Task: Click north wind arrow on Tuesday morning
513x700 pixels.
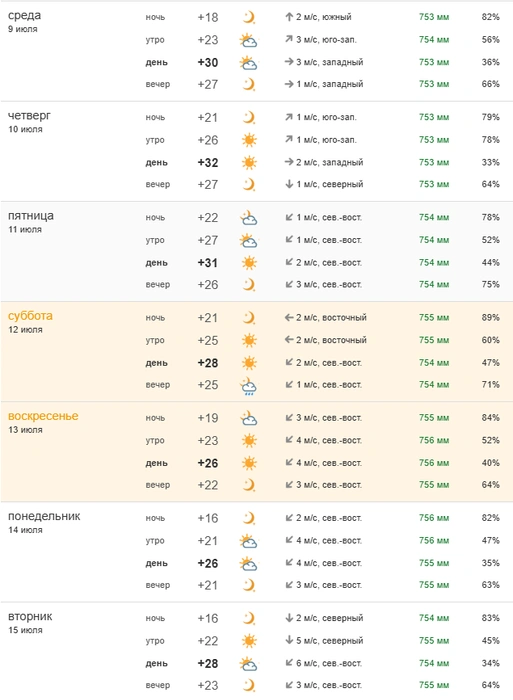Action: 289,641
